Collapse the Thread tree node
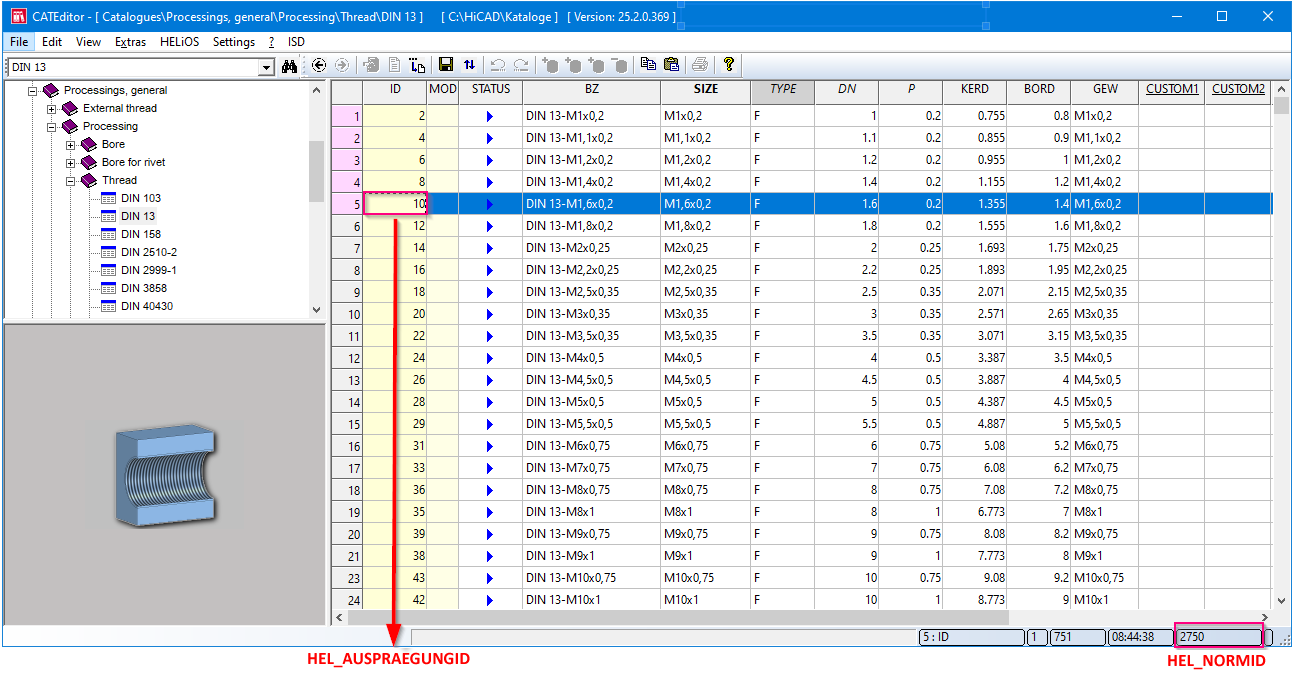1295x675 pixels. click(71, 181)
